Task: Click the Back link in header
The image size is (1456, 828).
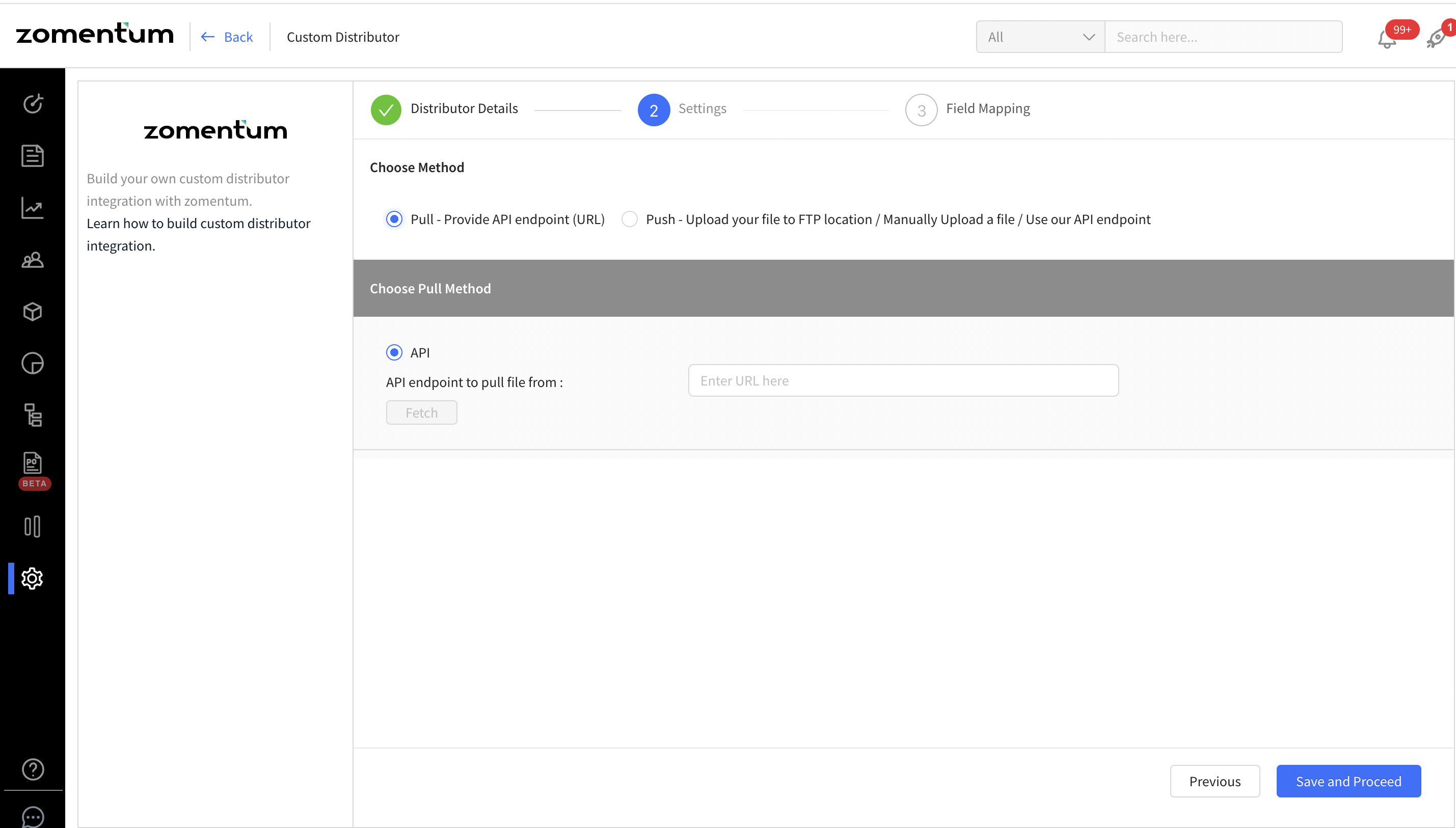Action: click(228, 37)
